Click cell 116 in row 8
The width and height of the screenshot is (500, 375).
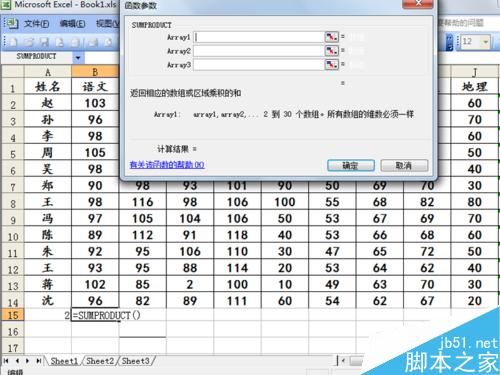142,202
